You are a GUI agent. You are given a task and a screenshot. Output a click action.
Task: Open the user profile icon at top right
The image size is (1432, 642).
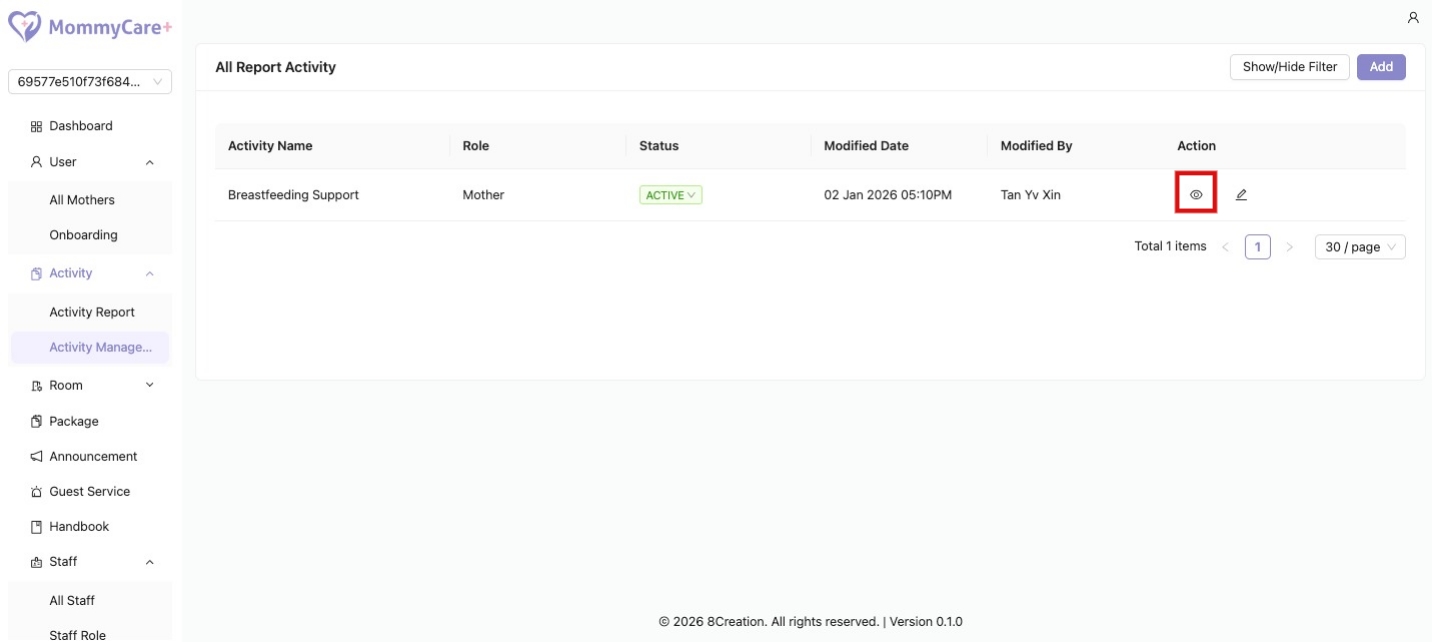[1412, 17]
